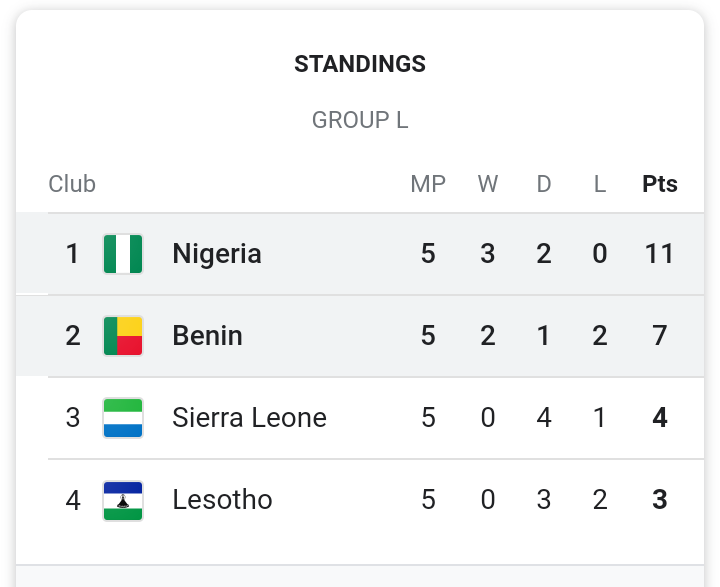Click Sierra Leone's 4 points value
Viewport: 720px width, 587px height.
[660, 418]
